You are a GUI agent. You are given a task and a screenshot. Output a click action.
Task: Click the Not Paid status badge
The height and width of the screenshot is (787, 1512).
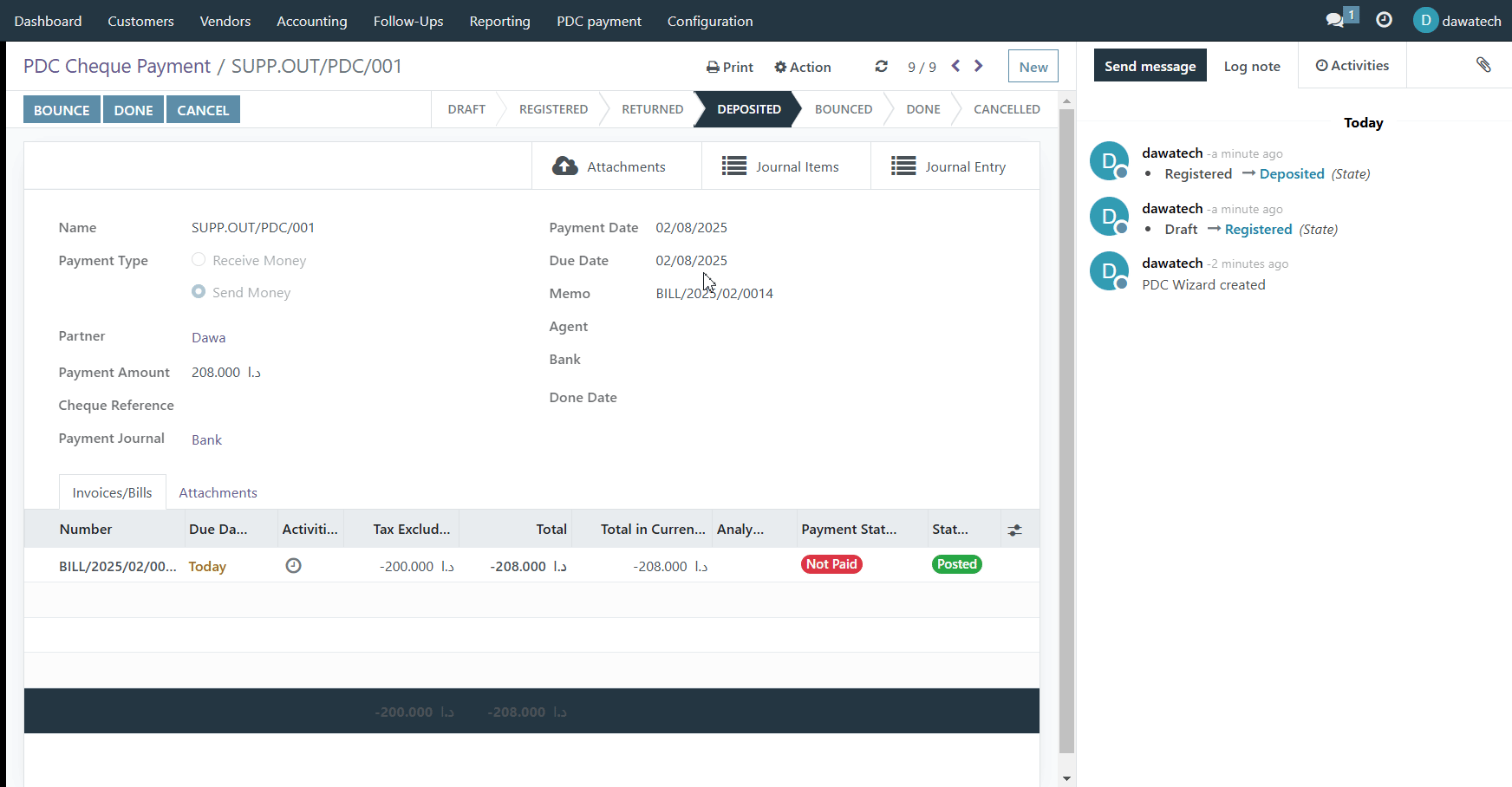[831, 564]
